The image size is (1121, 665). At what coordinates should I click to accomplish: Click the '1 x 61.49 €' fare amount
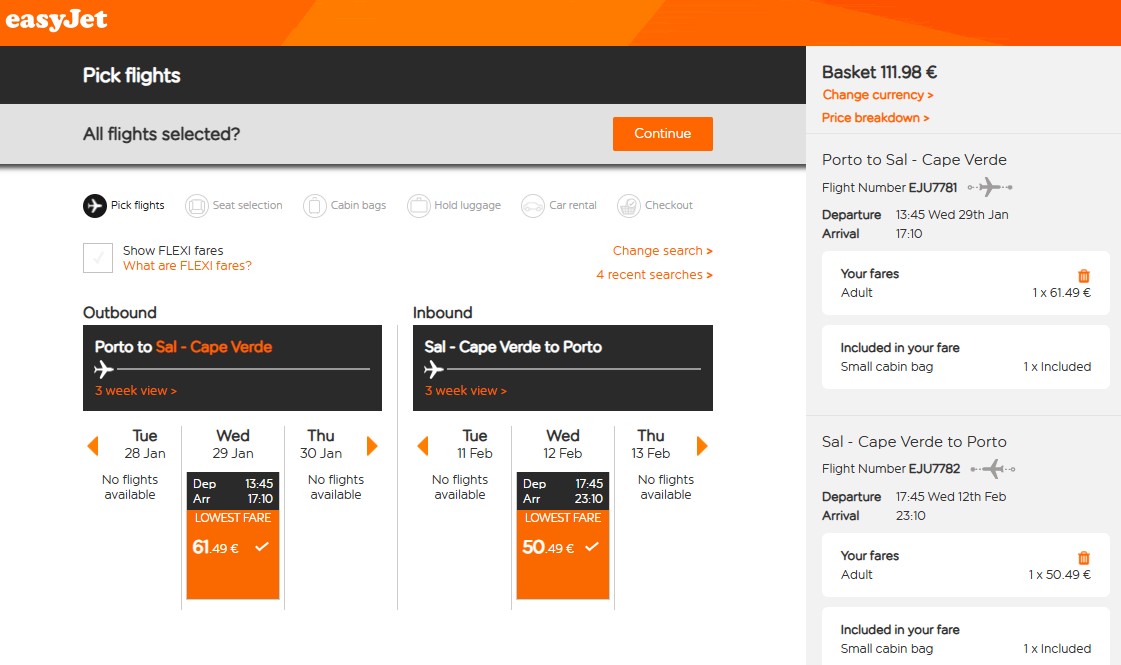point(1062,292)
